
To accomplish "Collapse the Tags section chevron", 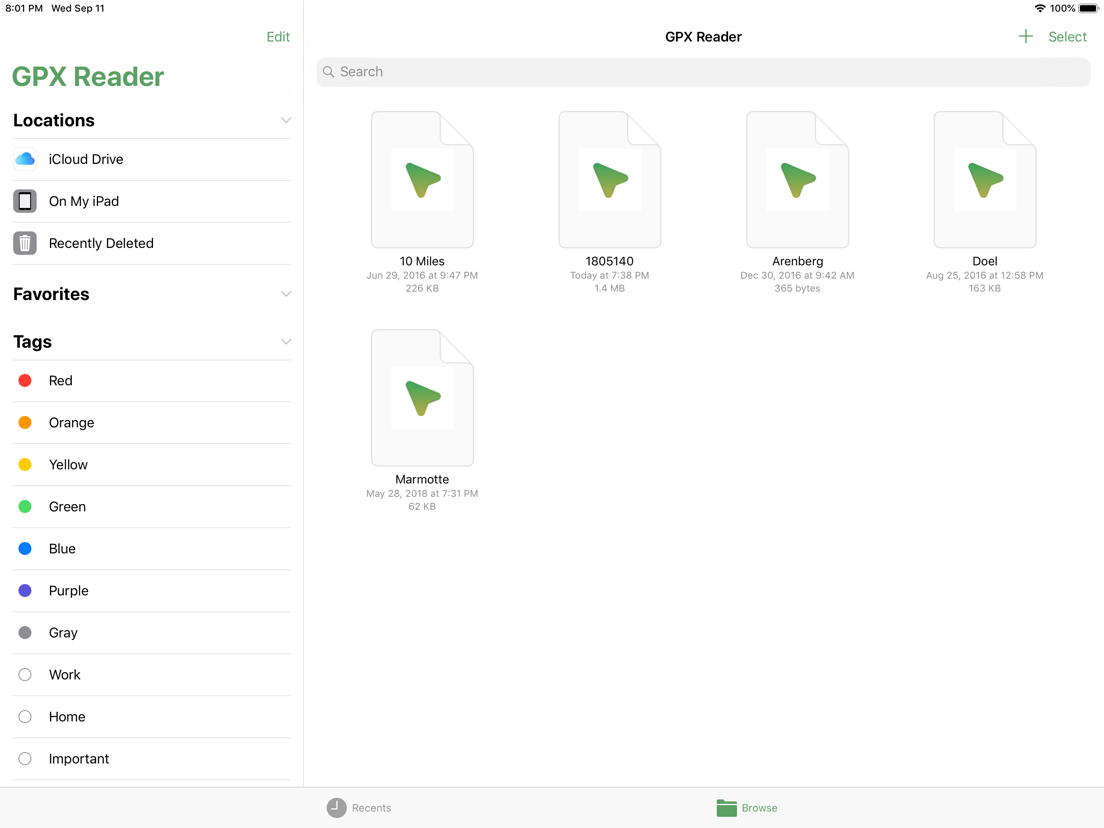I will [286, 342].
